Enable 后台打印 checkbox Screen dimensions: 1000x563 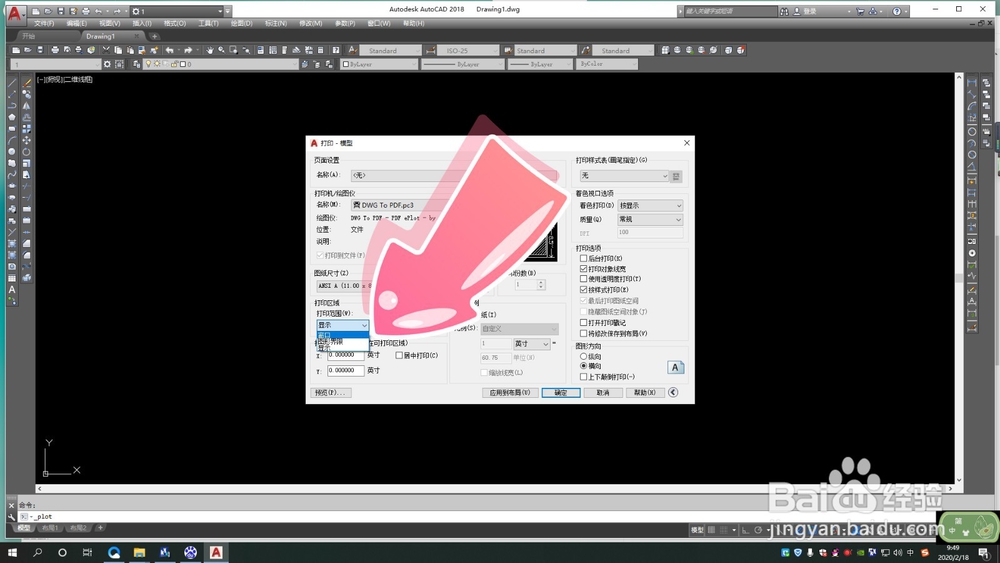(x=584, y=258)
